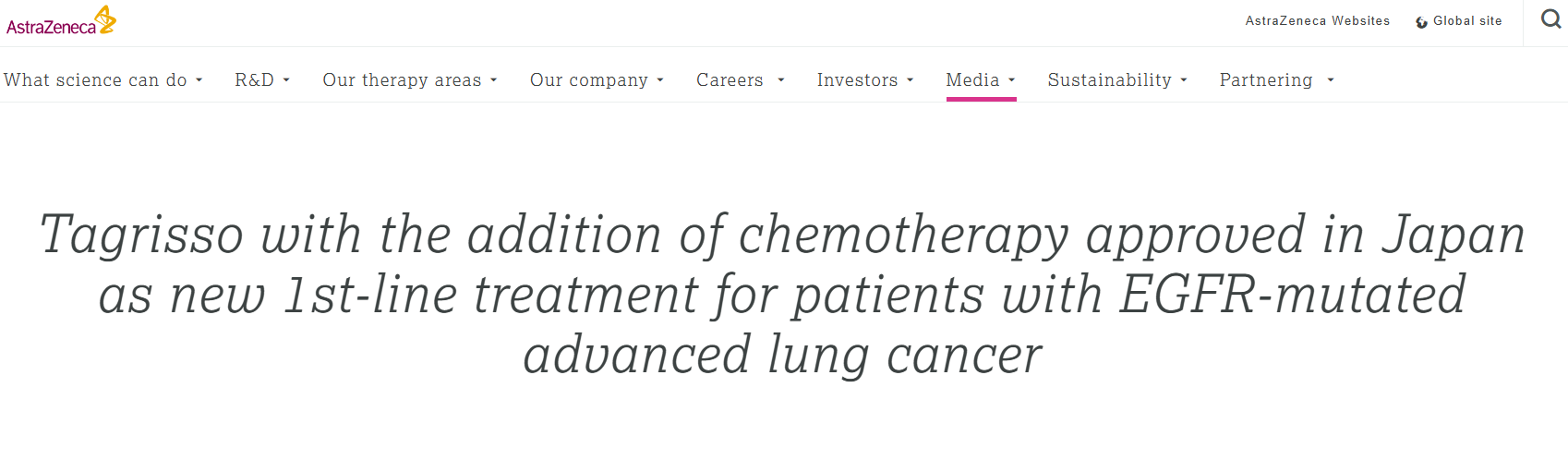The width and height of the screenshot is (1568, 472).
Task: Click the globe icon beside Global site
Action: pyautogui.click(x=1421, y=22)
